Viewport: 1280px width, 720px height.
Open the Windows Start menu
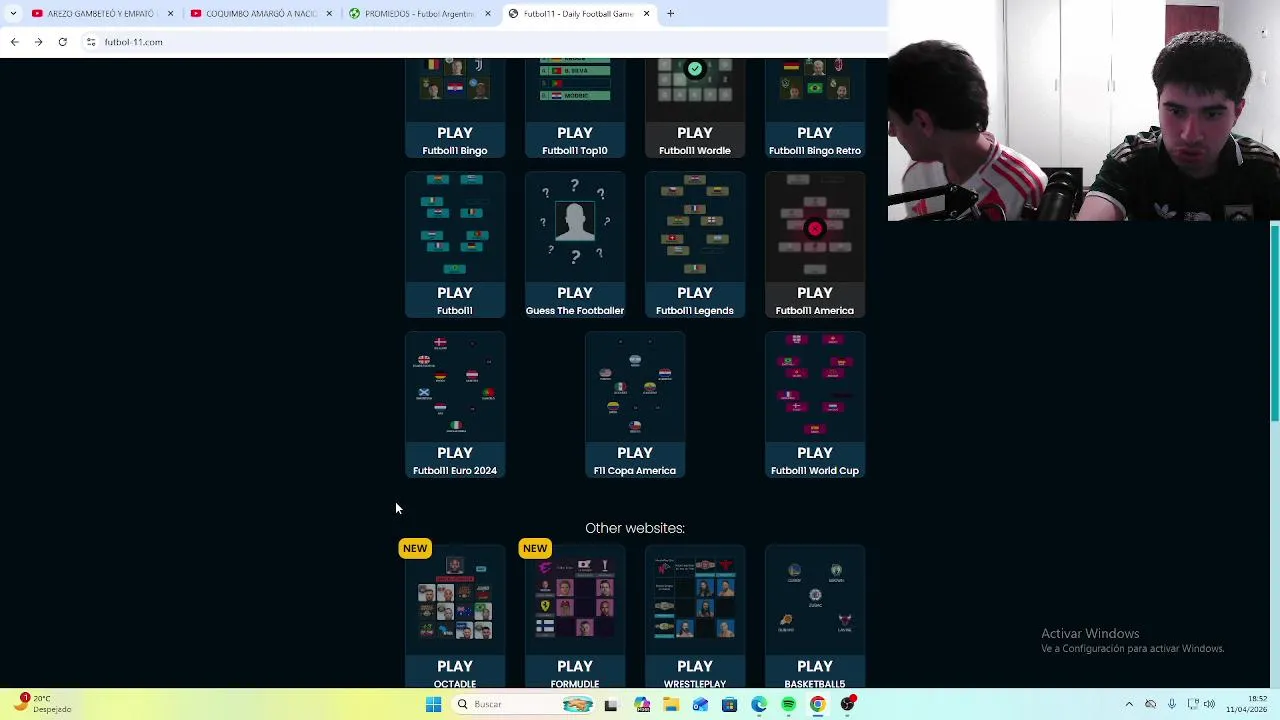tap(433, 705)
